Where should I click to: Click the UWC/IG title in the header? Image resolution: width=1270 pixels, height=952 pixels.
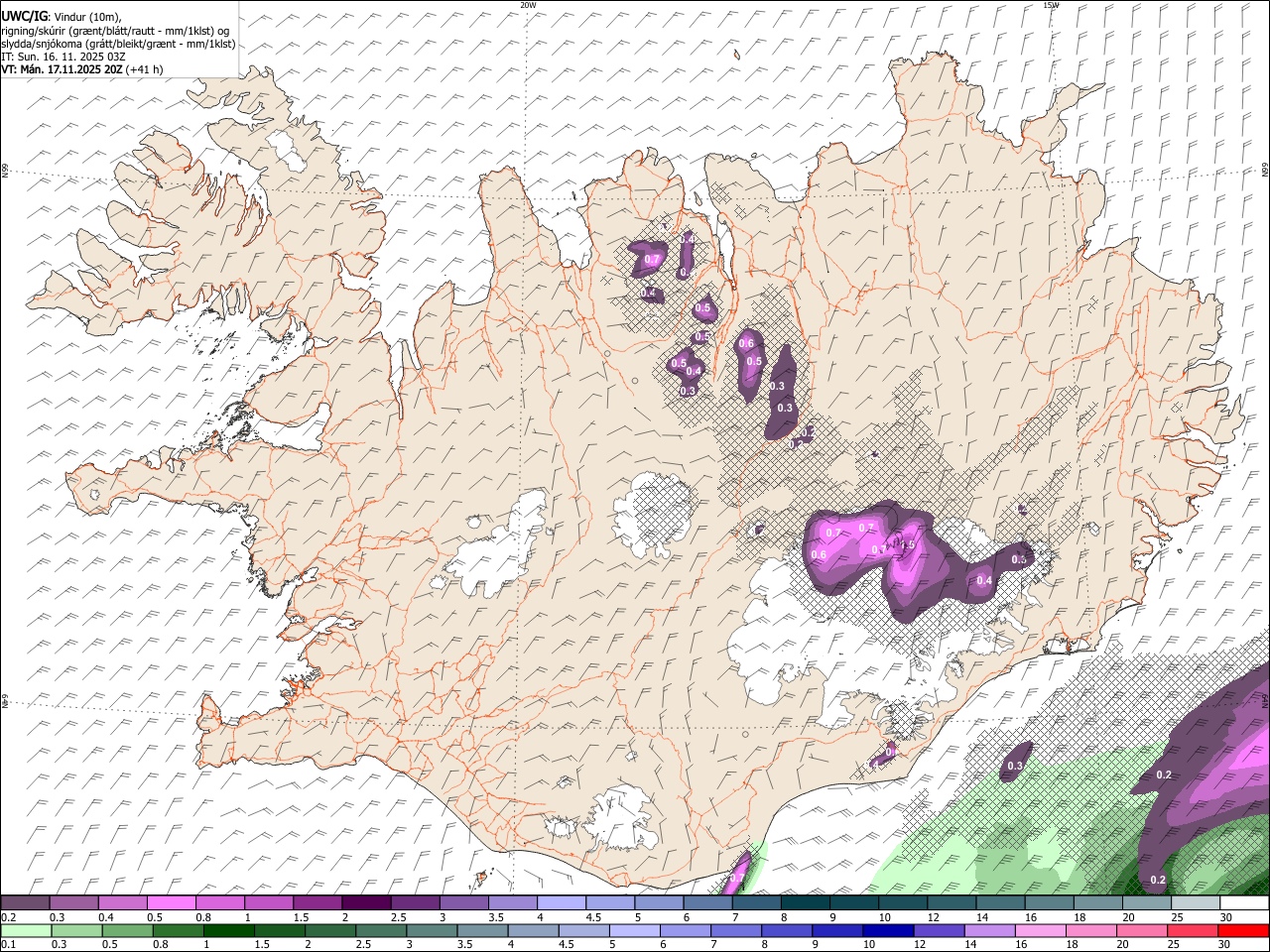tap(23, 17)
